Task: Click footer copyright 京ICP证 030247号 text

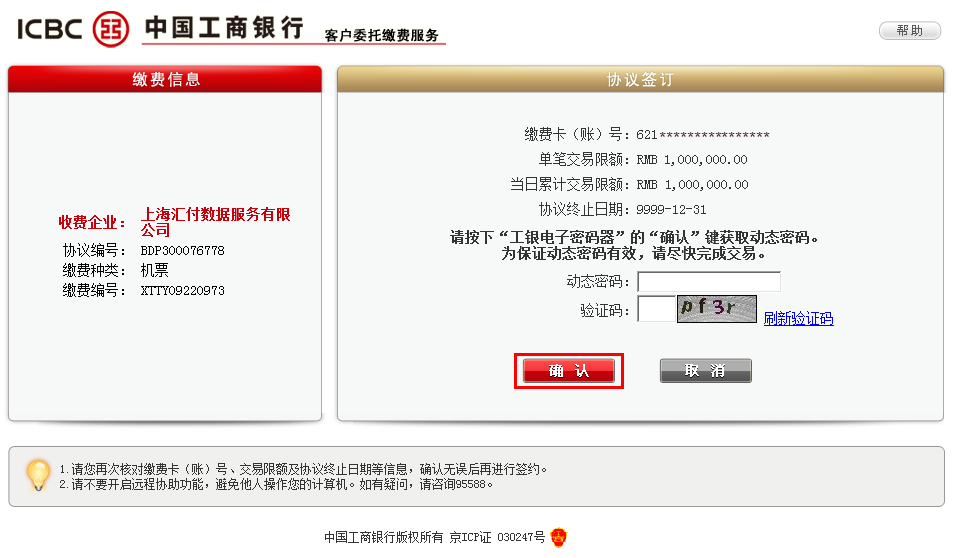Action: (497, 537)
